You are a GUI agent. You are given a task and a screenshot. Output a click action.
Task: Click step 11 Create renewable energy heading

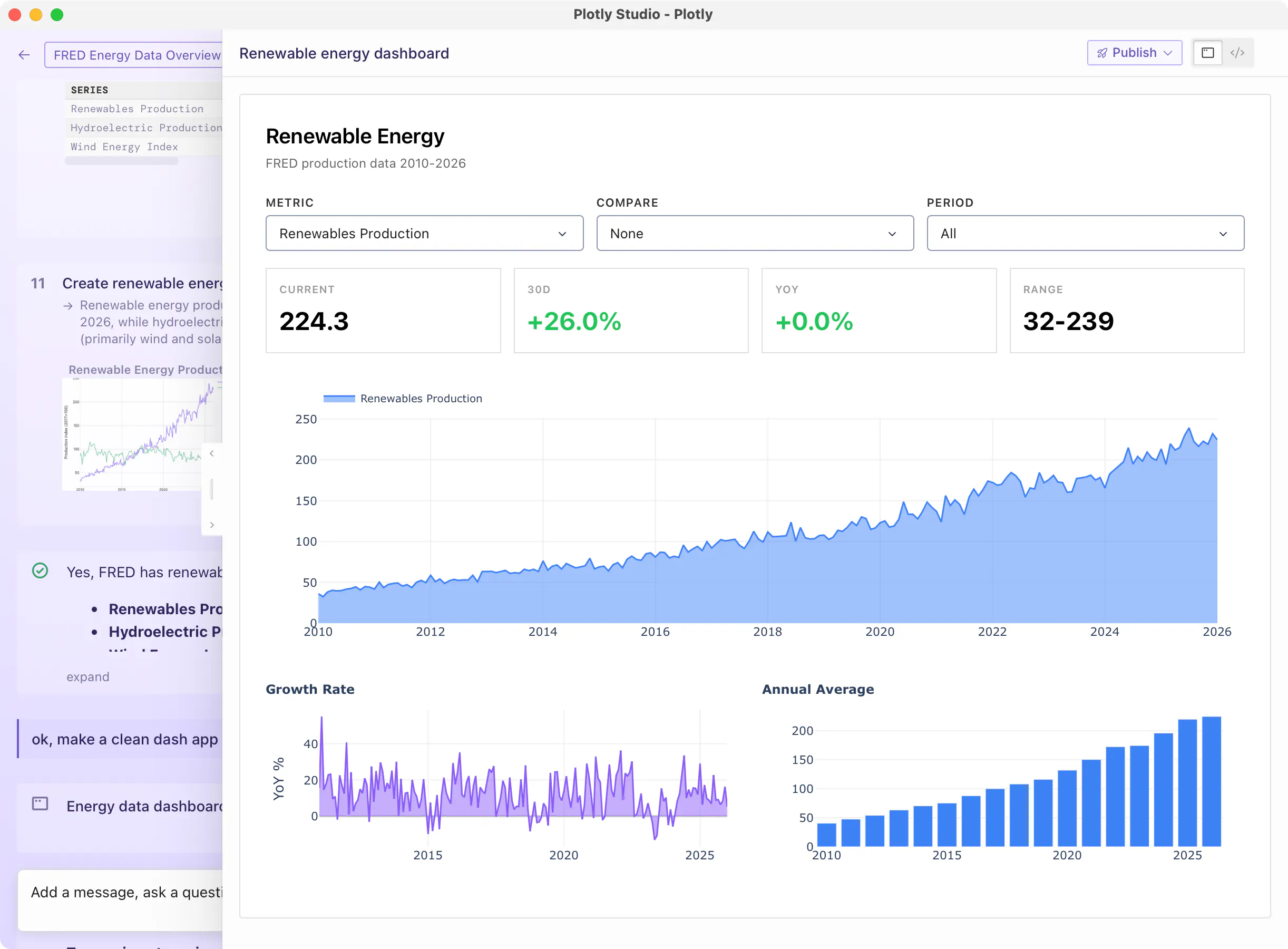(x=142, y=283)
